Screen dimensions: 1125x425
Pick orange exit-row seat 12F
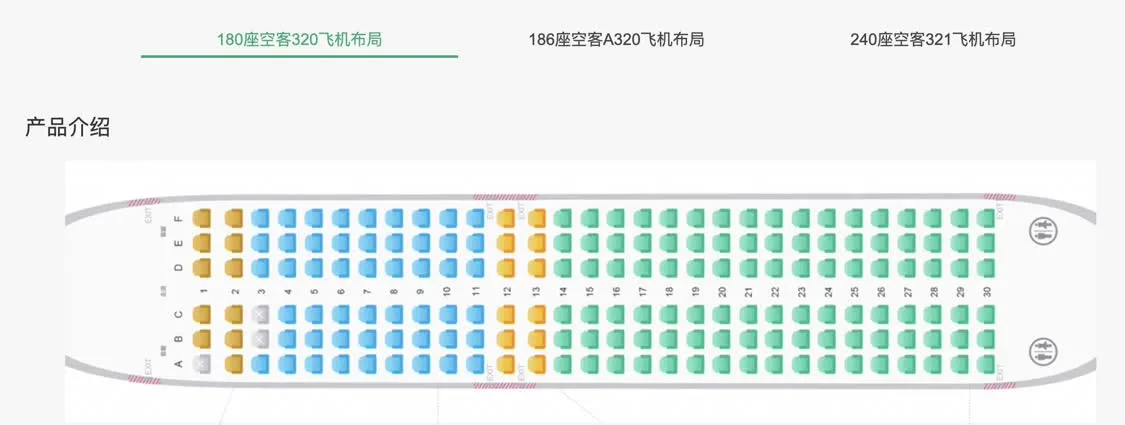(x=506, y=218)
